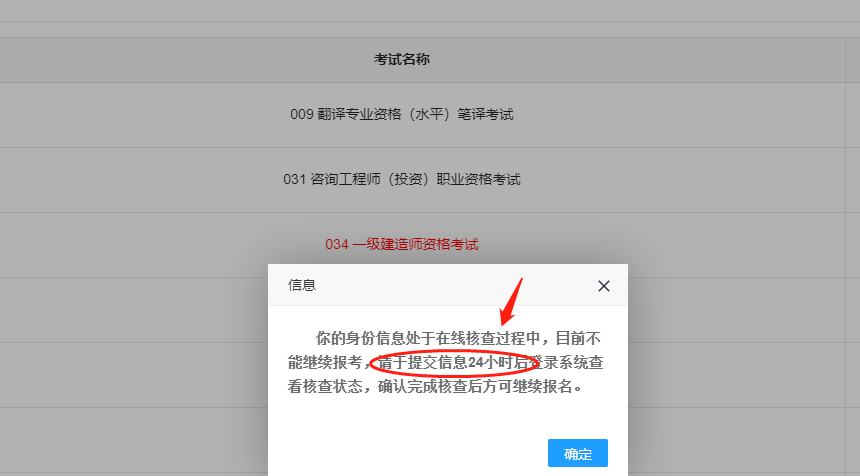
Task: Select the 031 咨询工程师（投资）职业资格考试 entry
Action: pyautogui.click(x=401, y=179)
